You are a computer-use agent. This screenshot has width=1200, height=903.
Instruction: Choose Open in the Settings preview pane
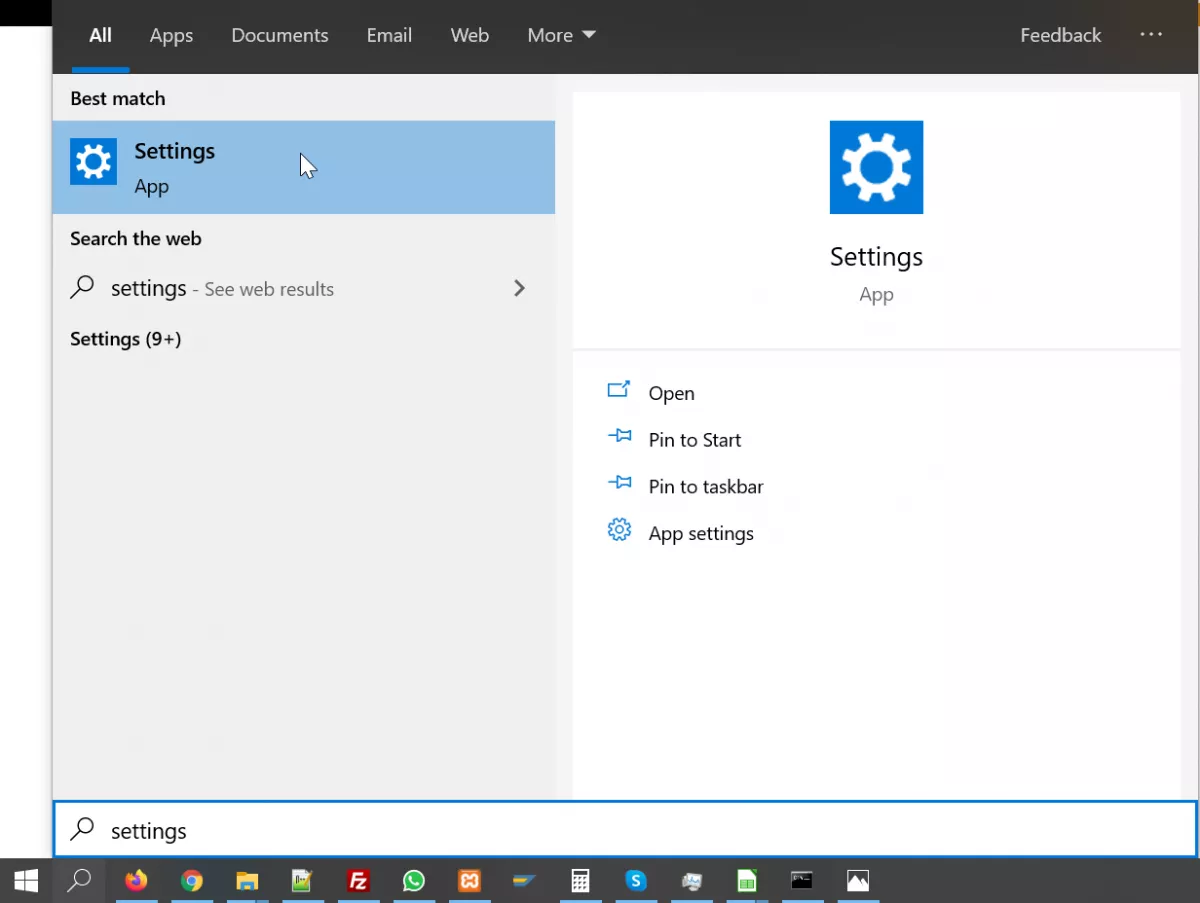click(x=671, y=393)
